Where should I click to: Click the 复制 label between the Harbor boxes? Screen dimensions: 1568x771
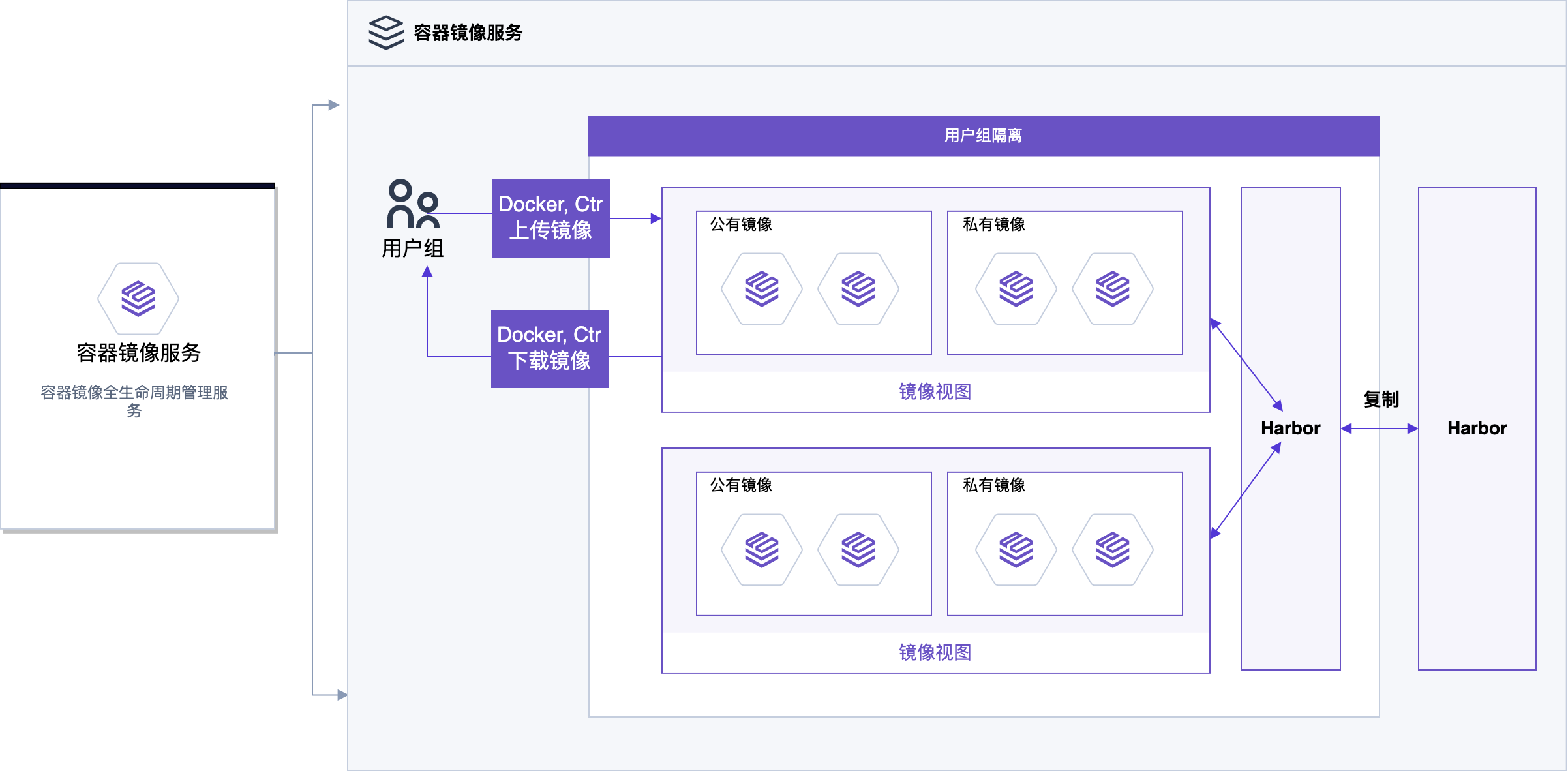click(x=1381, y=399)
